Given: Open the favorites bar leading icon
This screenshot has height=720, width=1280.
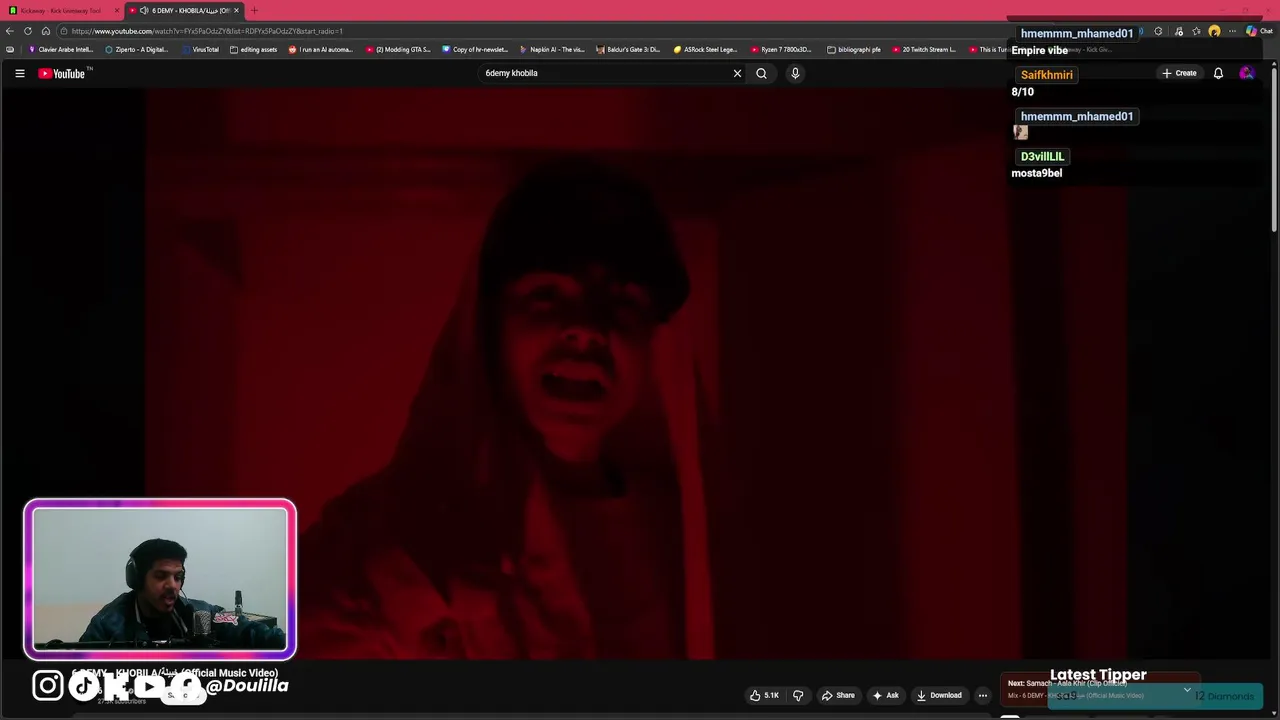Looking at the screenshot, I should 10,49.
